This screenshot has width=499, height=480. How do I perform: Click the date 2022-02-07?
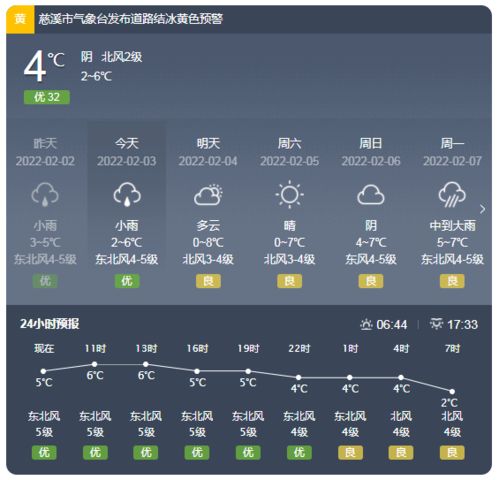coord(452,161)
